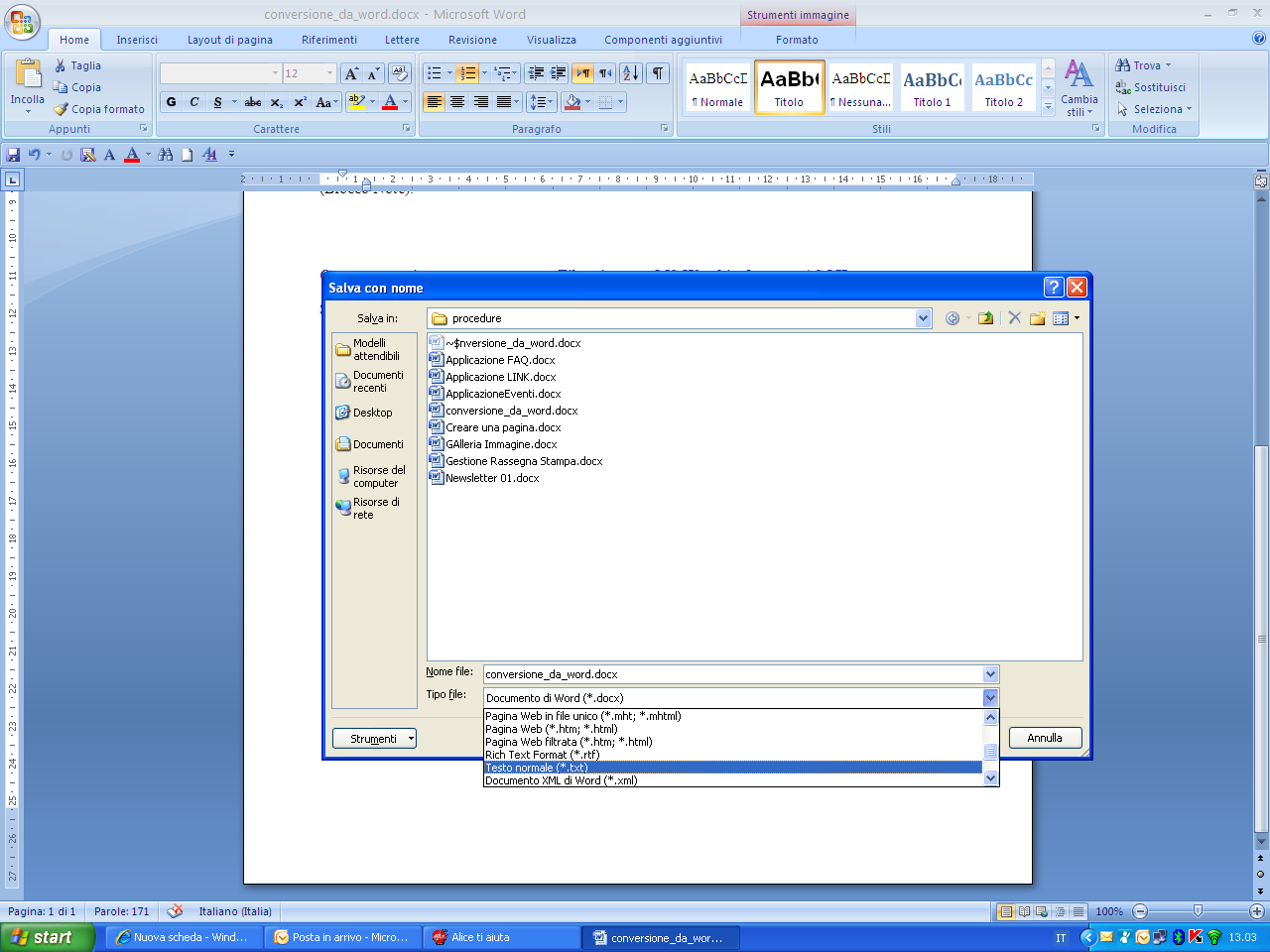The image size is (1270, 952).
Task: Click the Nome file input field
Action: 732,674
